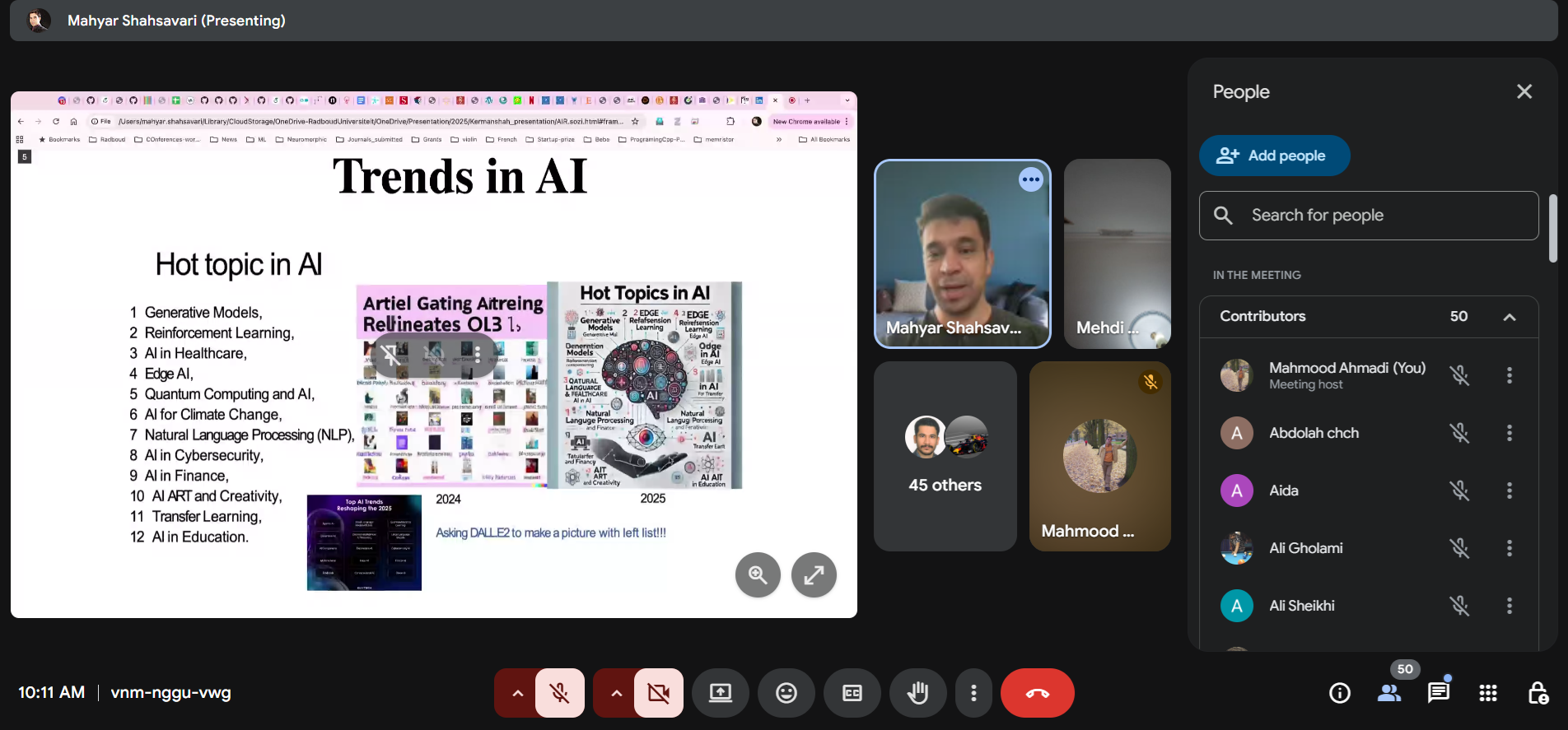Screen dimensions: 1568x730
Task: Send a reaction with the emoji button
Action: [x=786, y=693]
